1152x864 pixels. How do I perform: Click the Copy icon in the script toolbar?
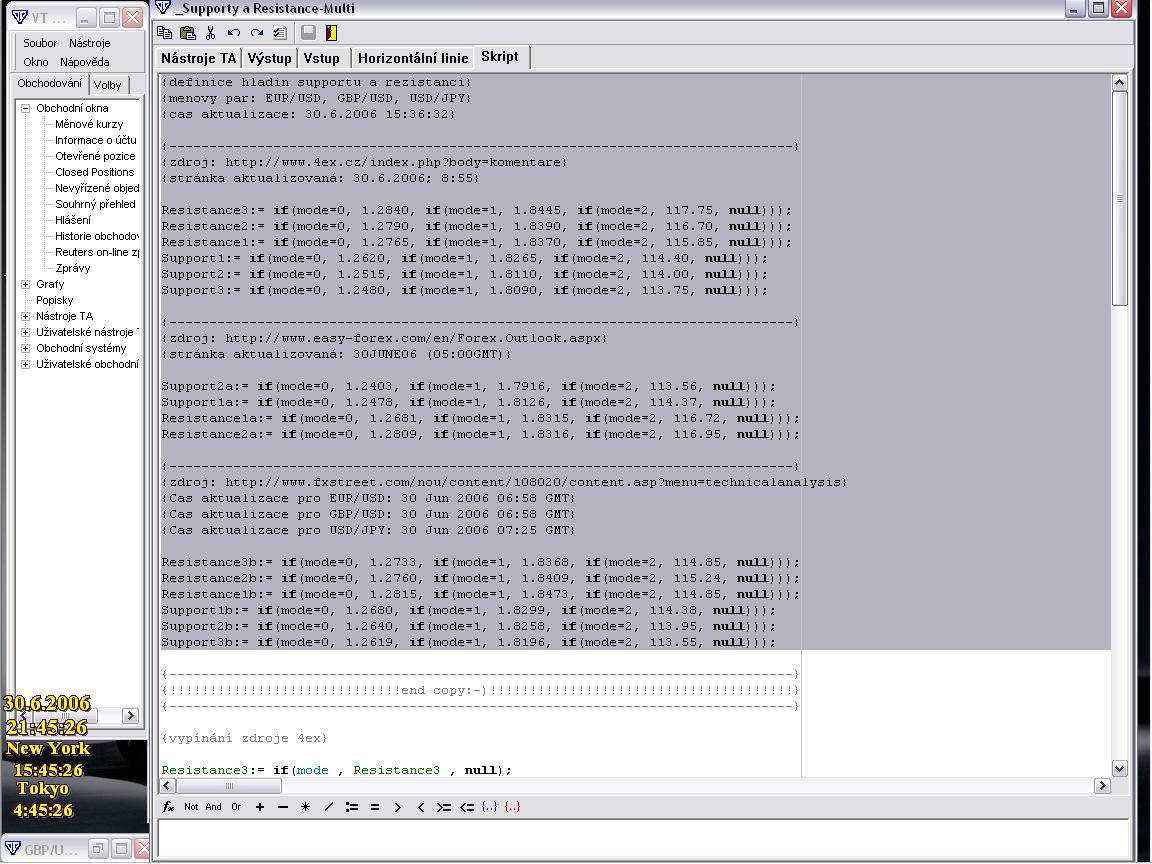coord(165,33)
